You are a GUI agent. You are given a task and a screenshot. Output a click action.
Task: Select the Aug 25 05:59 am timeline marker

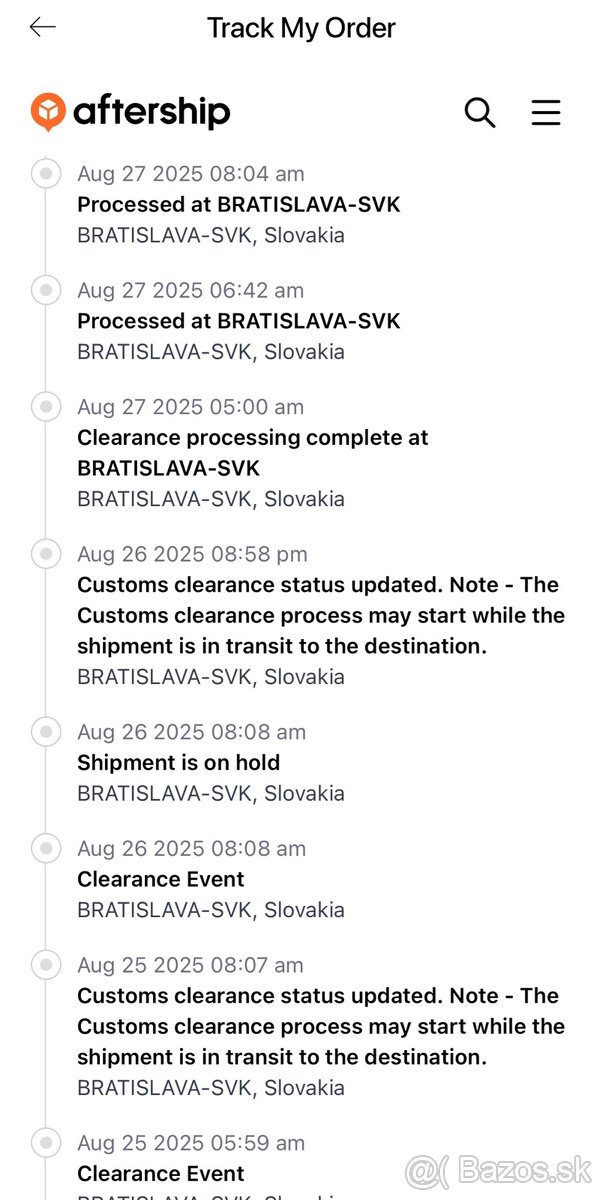point(45,1143)
